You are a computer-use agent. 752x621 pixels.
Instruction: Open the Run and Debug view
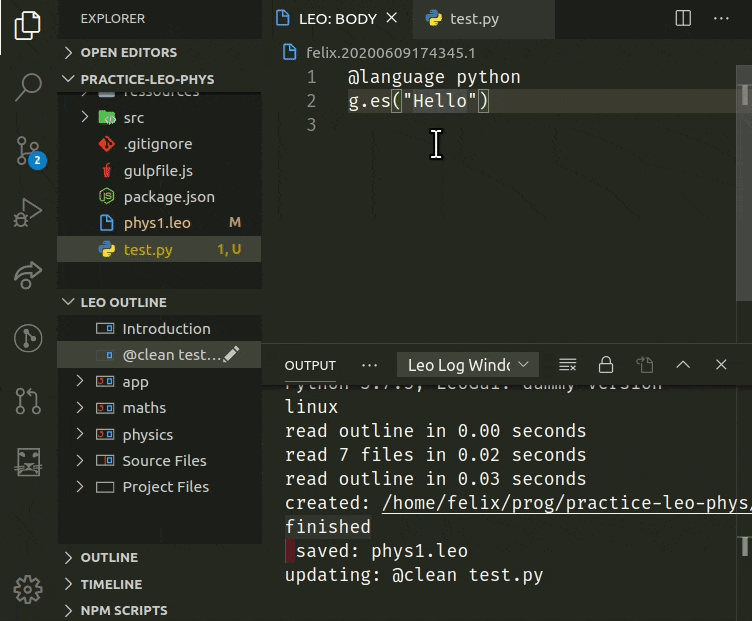point(28,212)
